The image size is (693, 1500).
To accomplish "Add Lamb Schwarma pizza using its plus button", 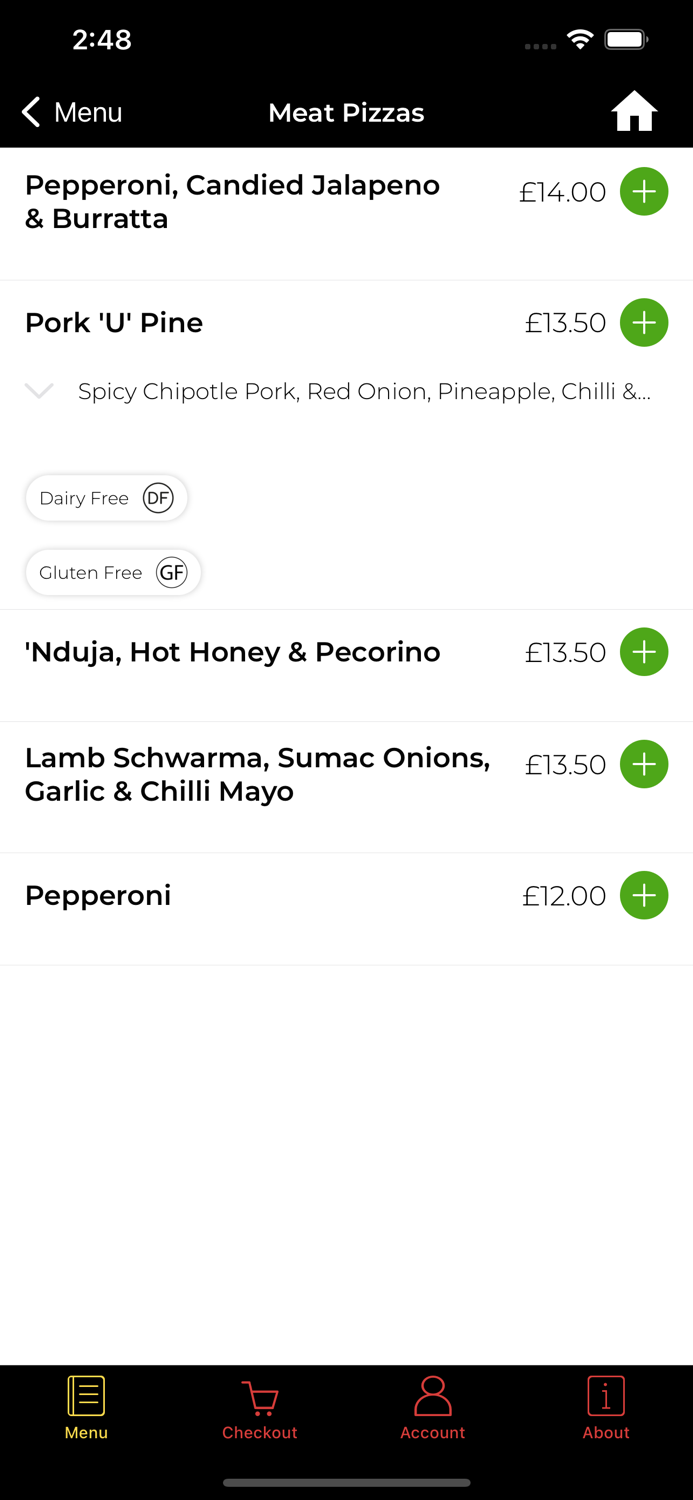I will coord(644,764).
